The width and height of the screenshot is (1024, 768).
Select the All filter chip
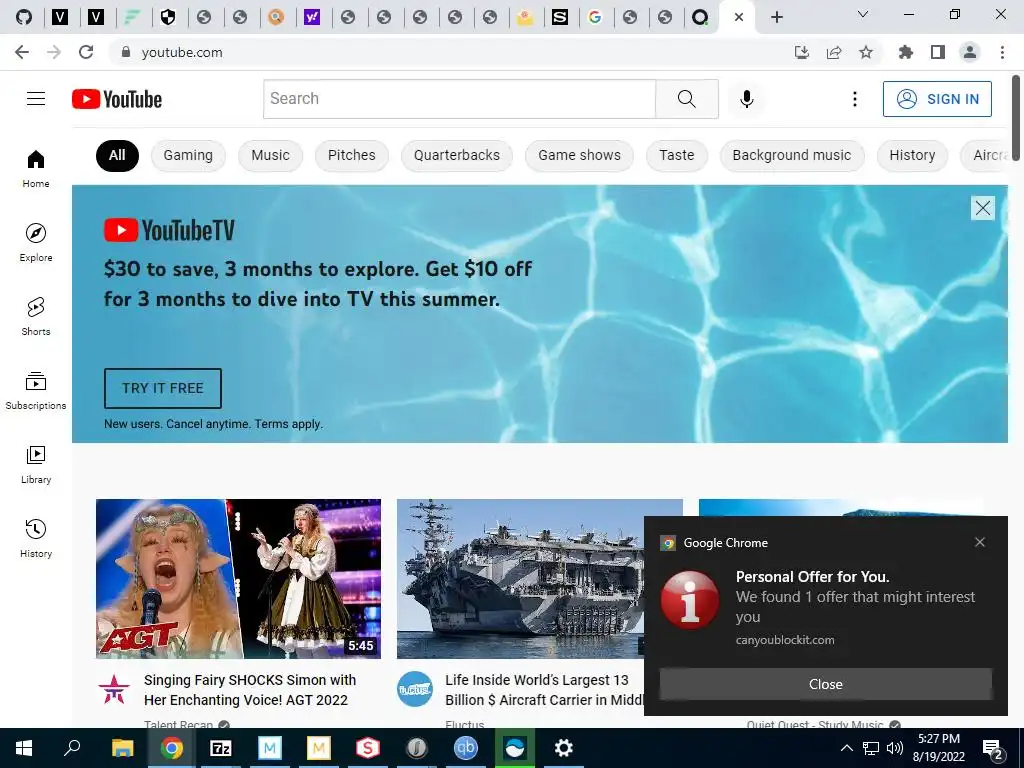117,155
